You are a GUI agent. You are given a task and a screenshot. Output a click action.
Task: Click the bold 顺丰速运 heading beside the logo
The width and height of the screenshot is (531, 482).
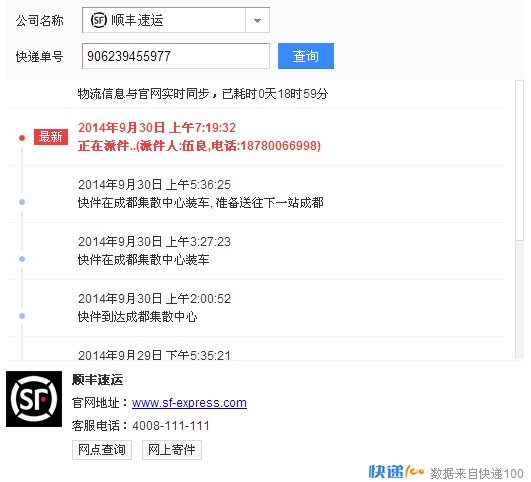click(x=98, y=380)
